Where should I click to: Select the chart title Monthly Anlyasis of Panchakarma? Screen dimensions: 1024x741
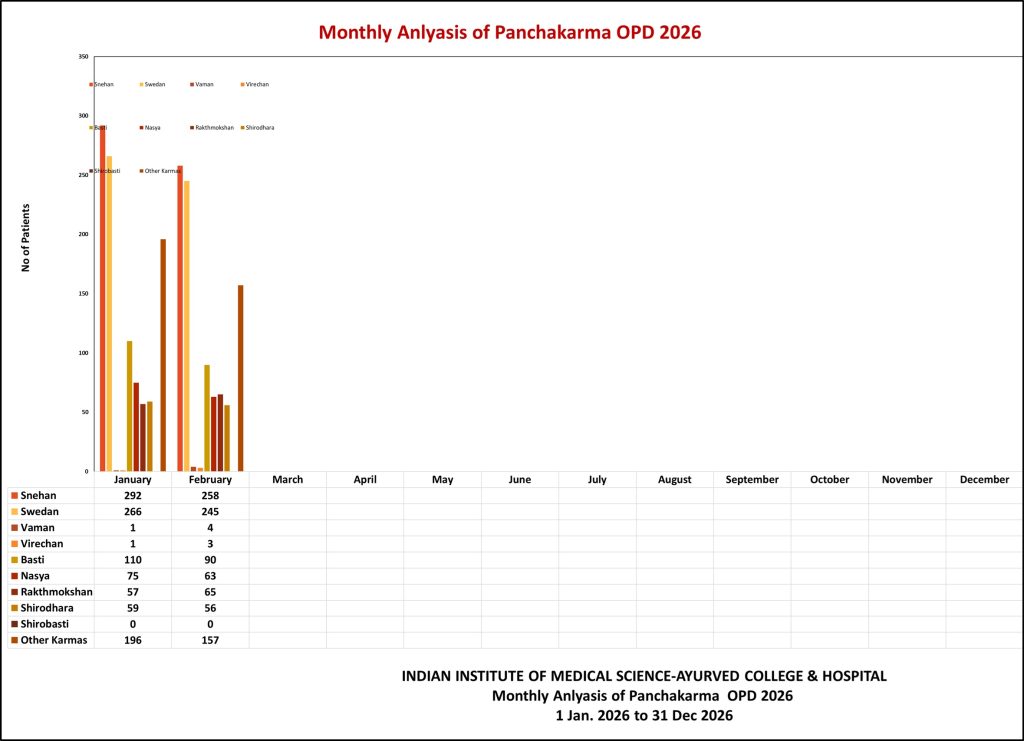[510, 32]
